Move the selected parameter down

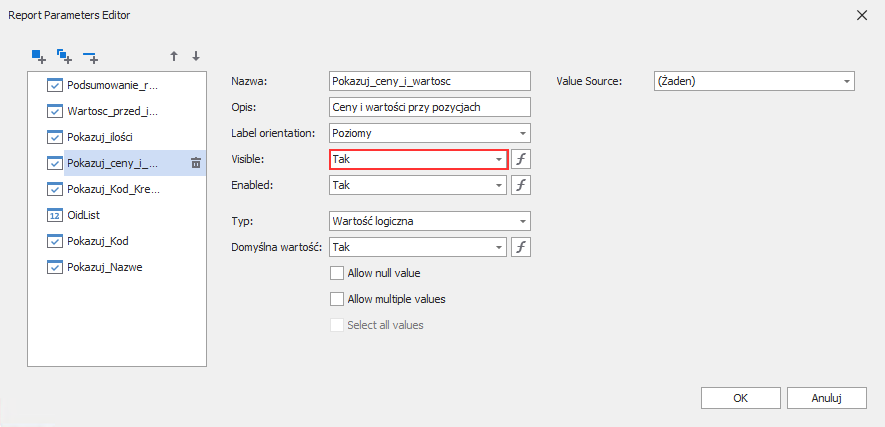[x=196, y=56]
